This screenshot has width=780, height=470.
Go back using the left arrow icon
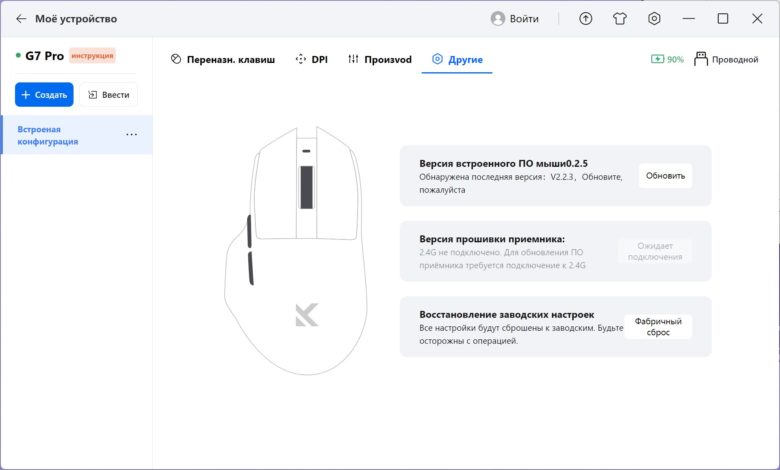(x=20, y=19)
